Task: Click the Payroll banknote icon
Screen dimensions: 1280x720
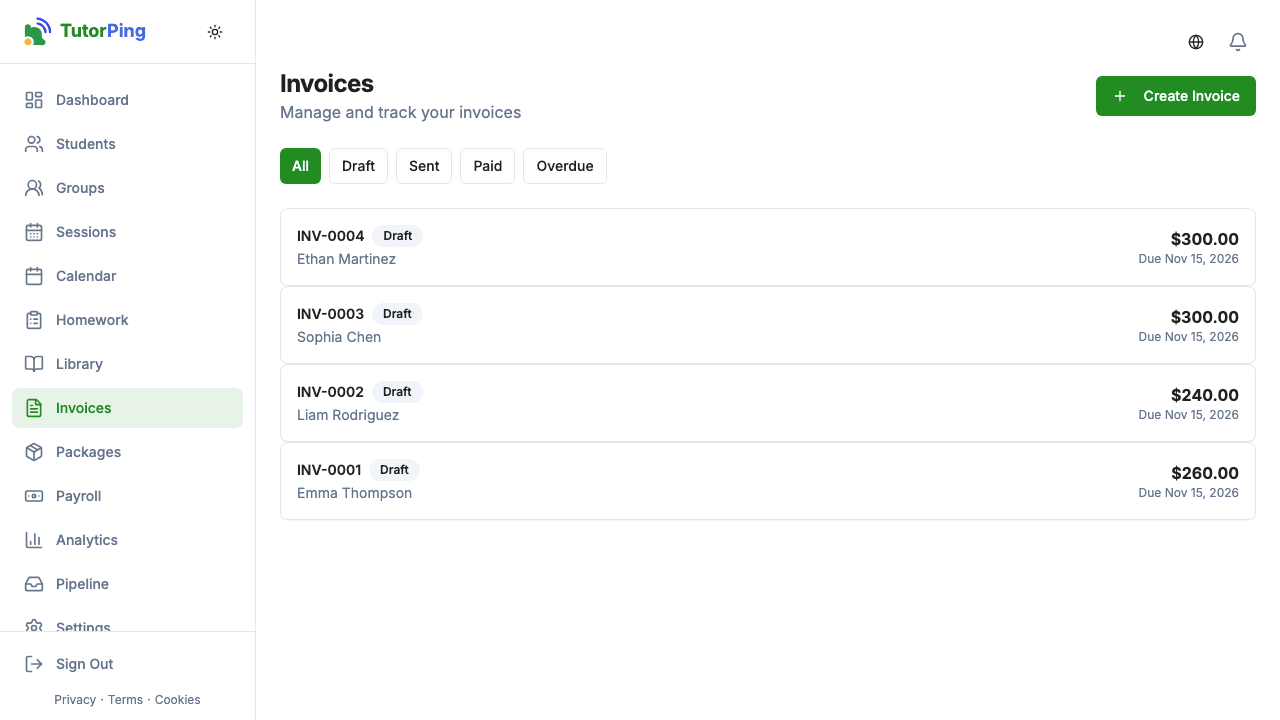Action: click(x=34, y=496)
